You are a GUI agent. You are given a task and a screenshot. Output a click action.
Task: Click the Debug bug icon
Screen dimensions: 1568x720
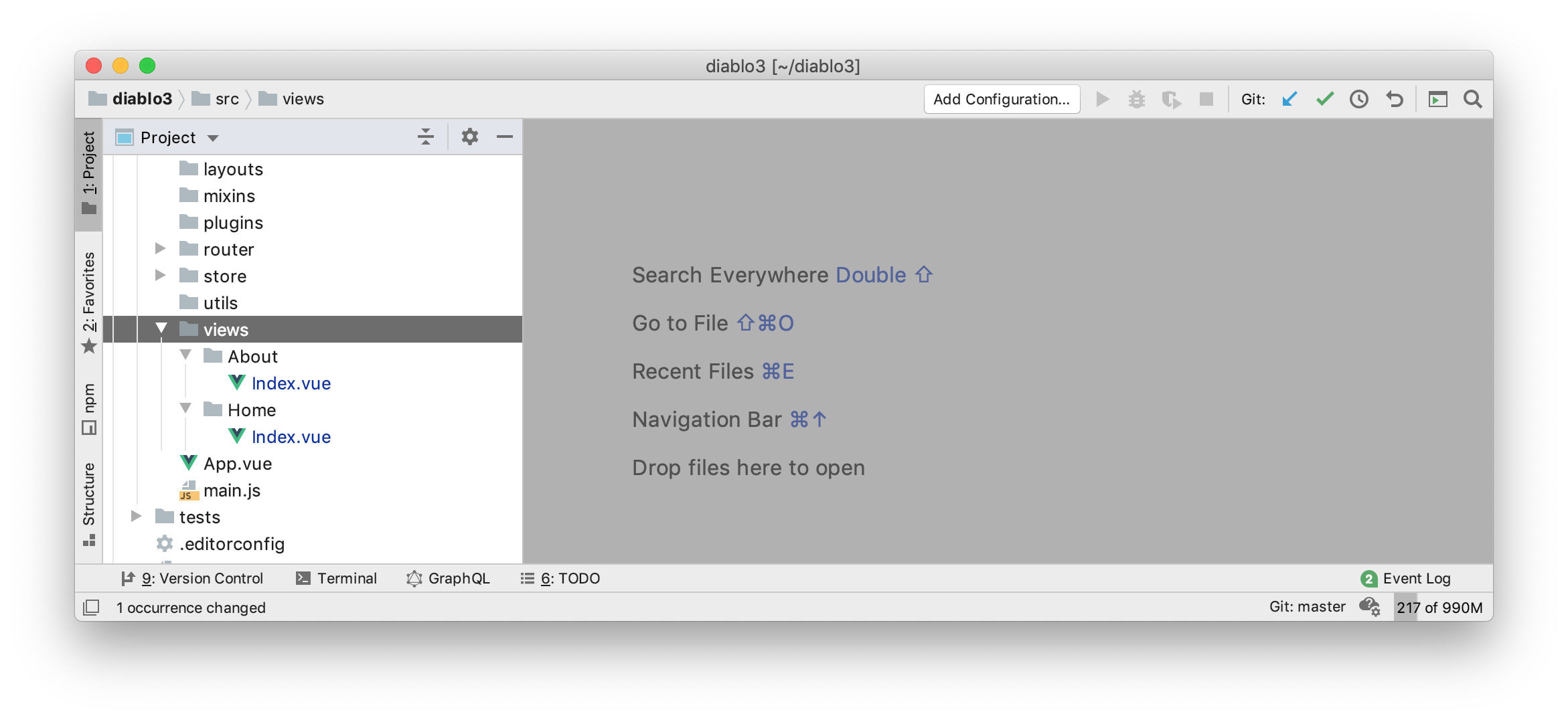click(x=1136, y=99)
